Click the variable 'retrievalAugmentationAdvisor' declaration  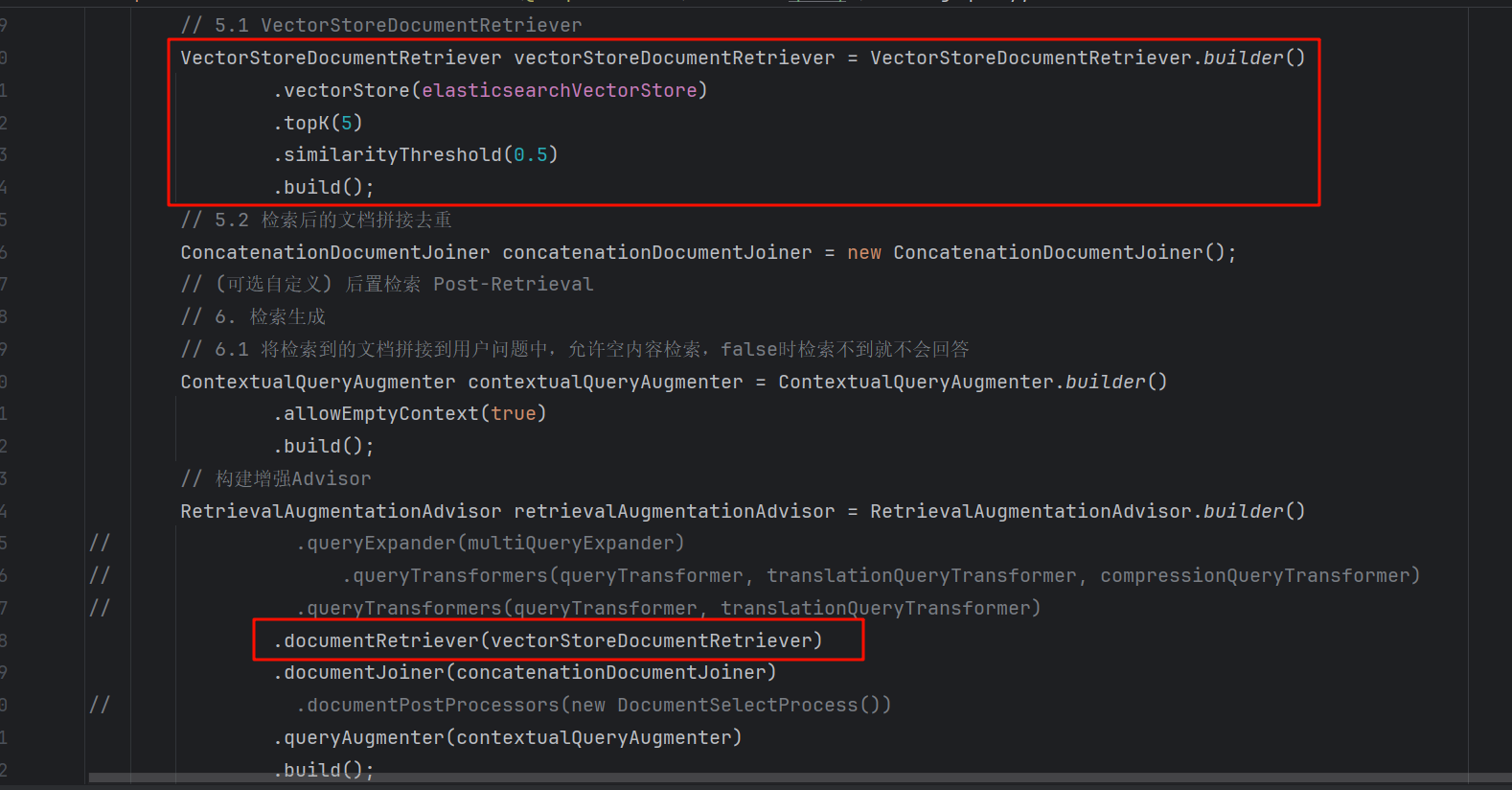(x=675, y=511)
